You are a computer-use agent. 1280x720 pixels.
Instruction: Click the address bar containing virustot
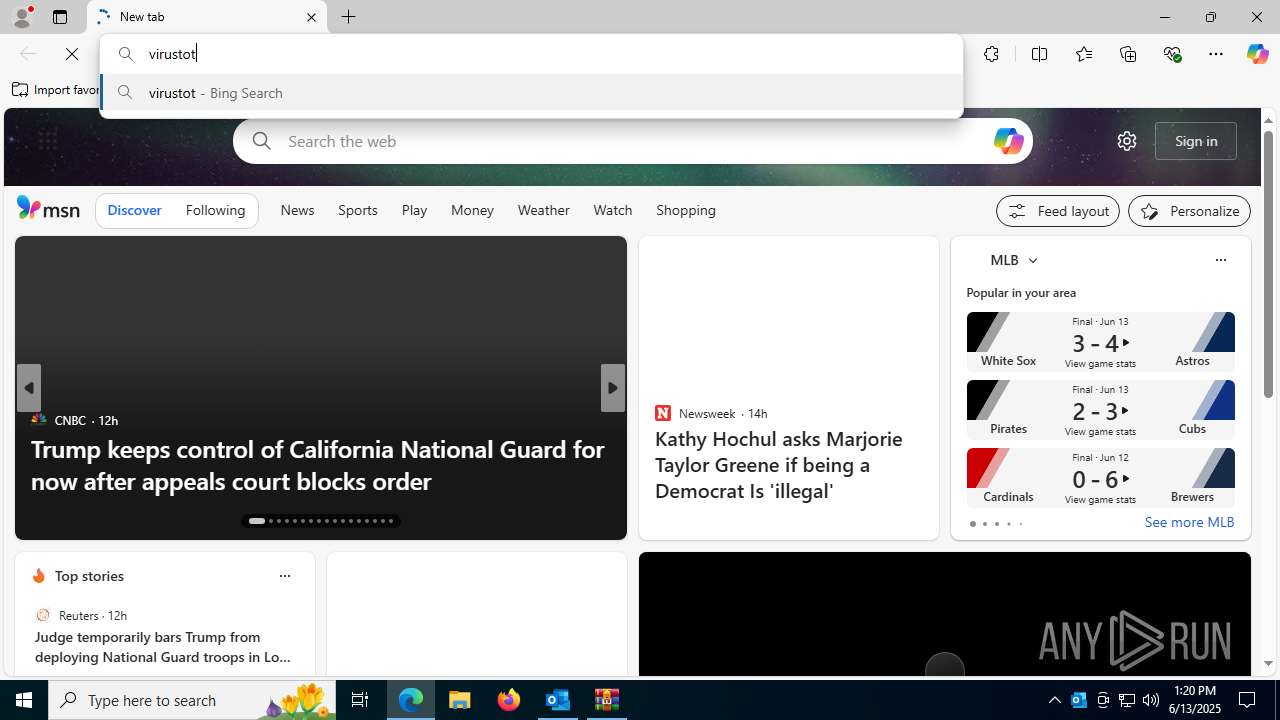click(x=531, y=54)
